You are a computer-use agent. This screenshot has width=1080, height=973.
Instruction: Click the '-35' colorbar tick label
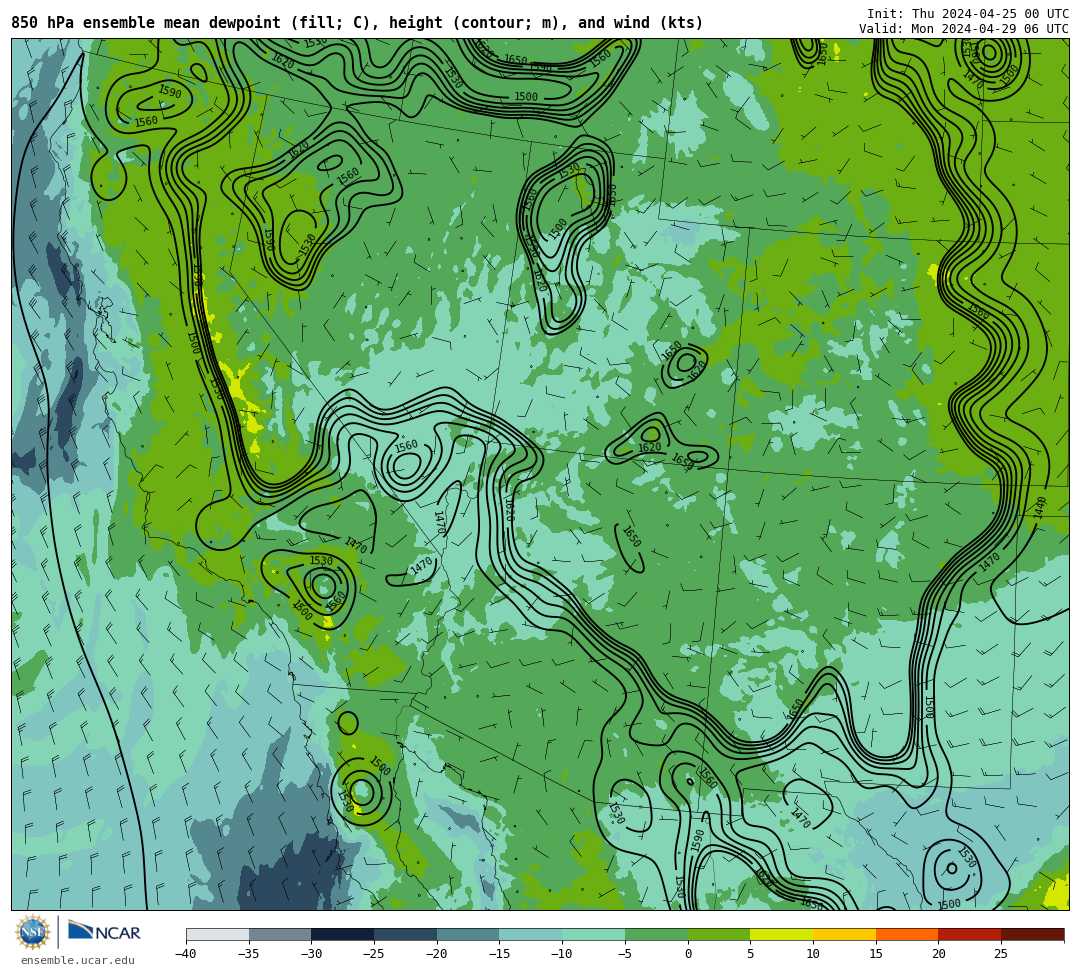click(249, 954)
